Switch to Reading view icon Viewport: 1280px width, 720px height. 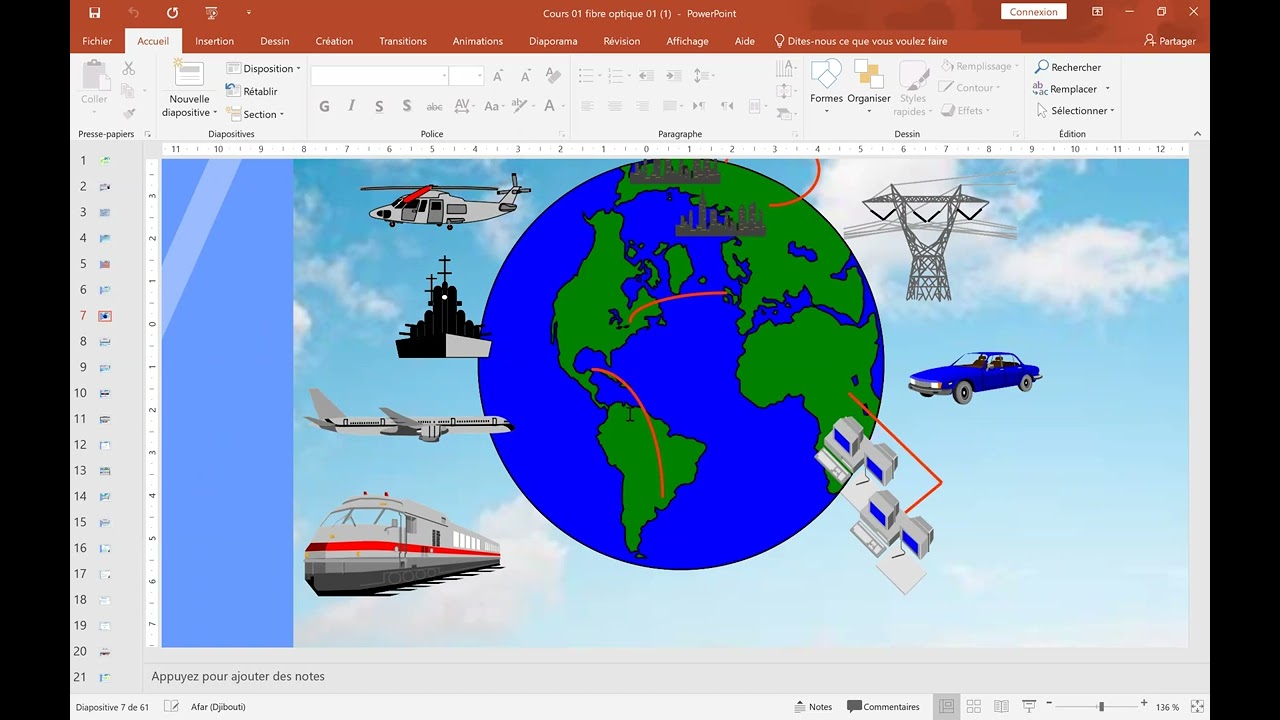(1001, 707)
